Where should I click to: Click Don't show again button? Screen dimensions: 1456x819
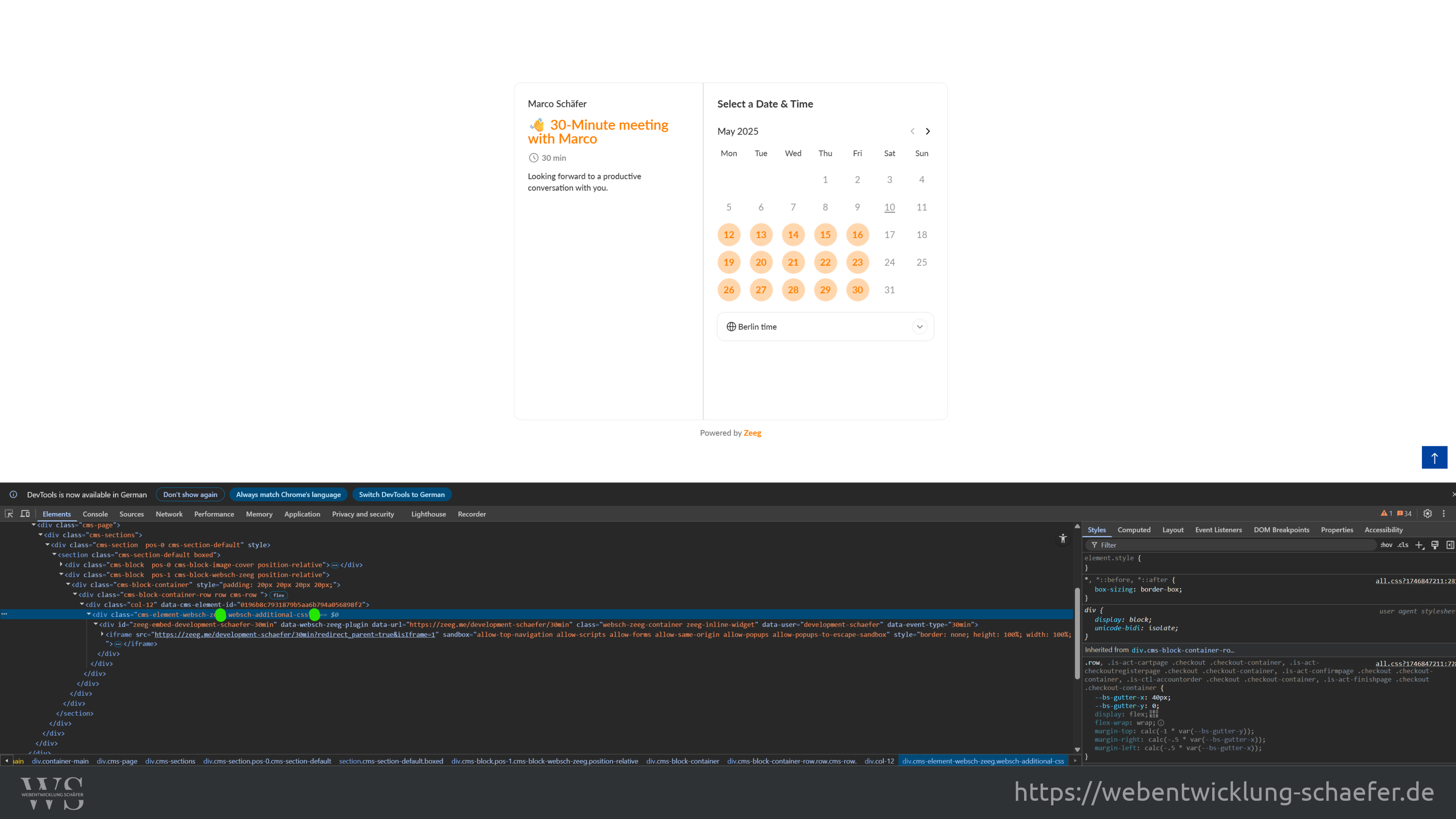coord(190,494)
